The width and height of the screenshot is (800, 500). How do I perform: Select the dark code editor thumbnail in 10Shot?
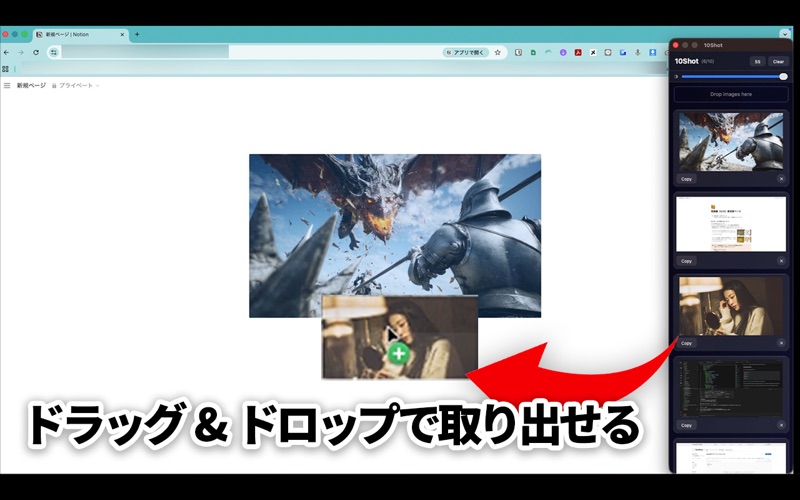click(x=731, y=388)
